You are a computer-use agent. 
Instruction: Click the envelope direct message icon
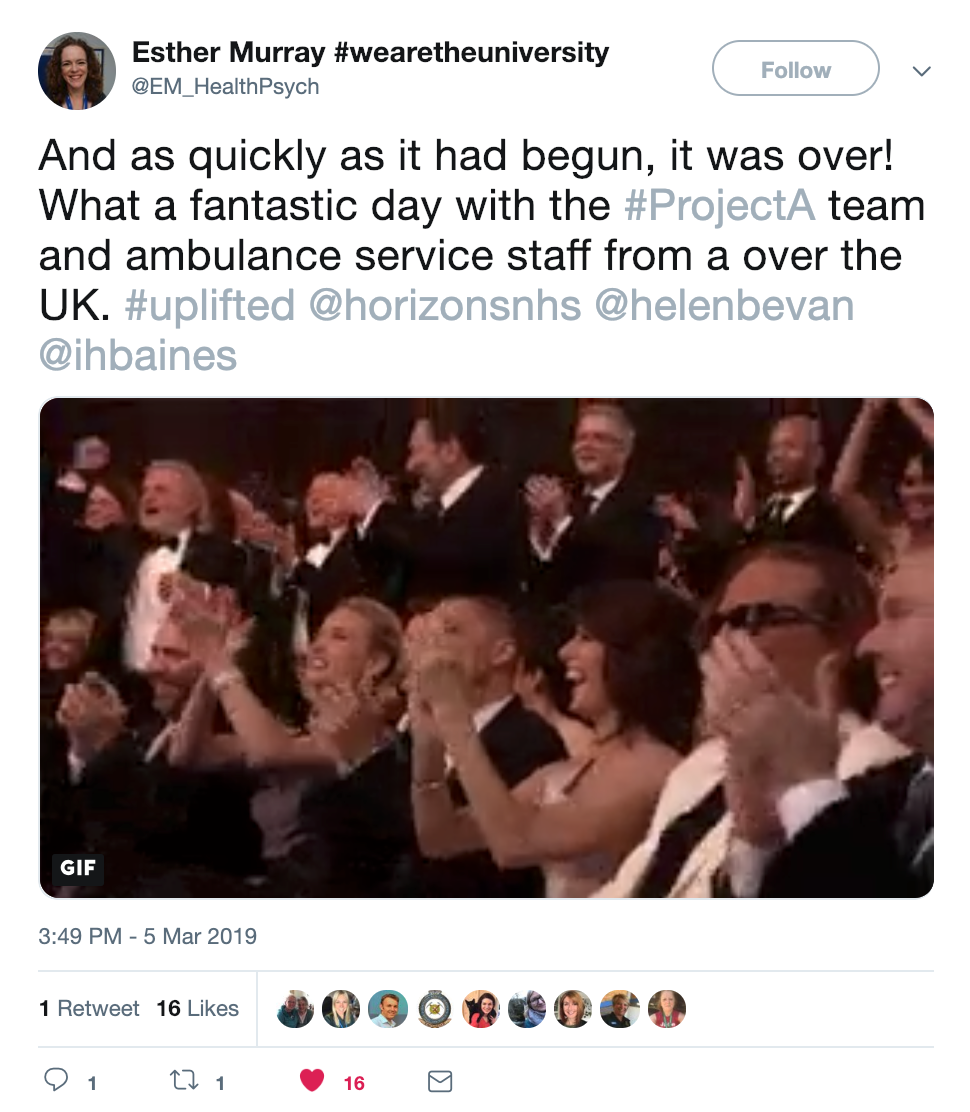pos(440,1082)
